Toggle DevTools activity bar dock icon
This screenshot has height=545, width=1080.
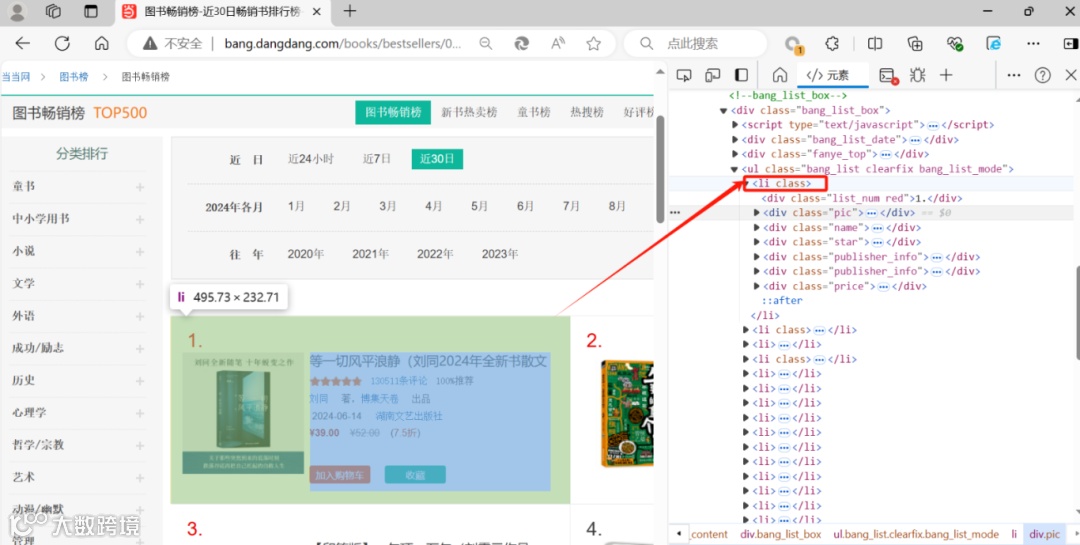(x=742, y=75)
